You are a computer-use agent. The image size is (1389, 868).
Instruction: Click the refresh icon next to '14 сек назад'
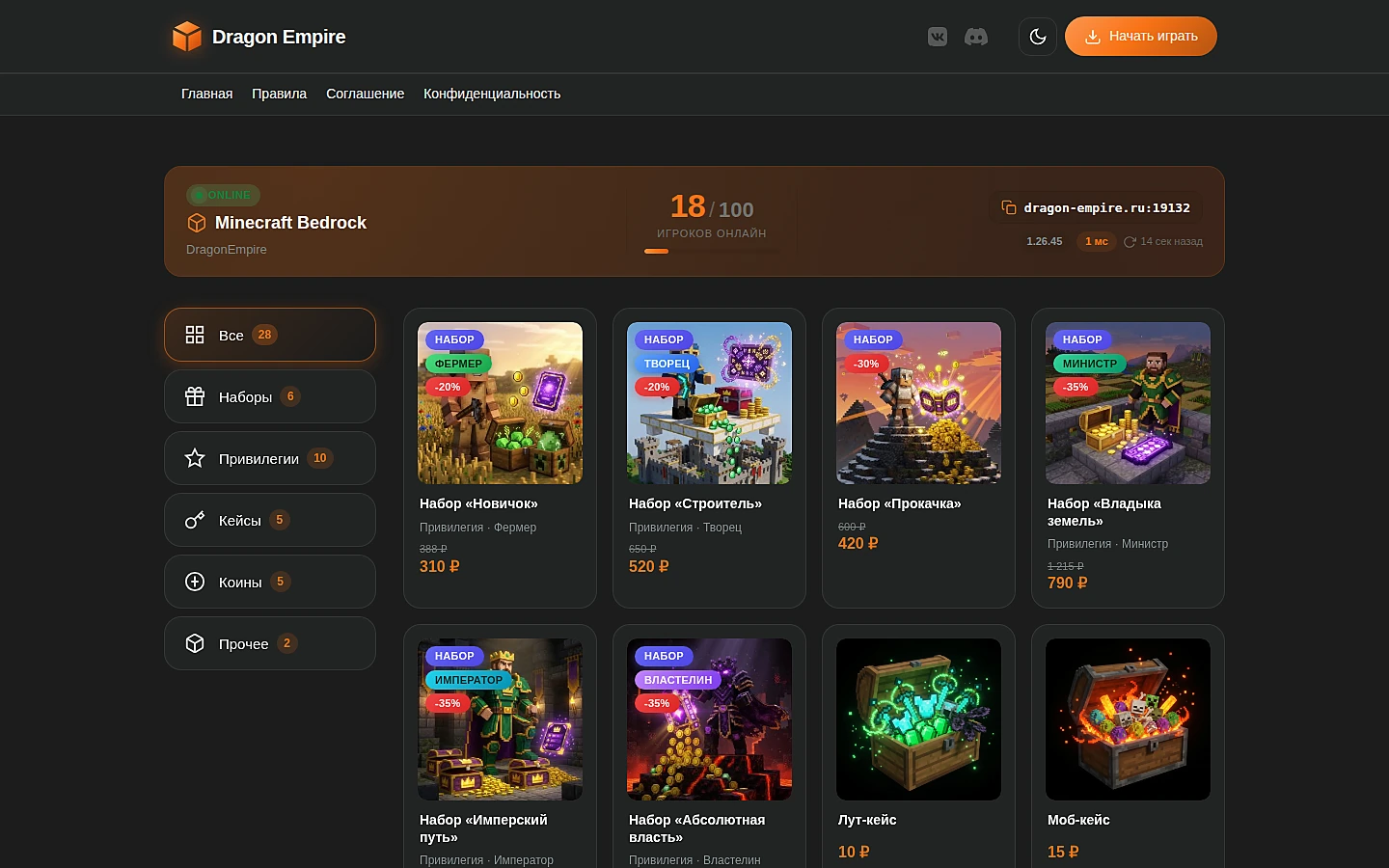coord(1130,242)
